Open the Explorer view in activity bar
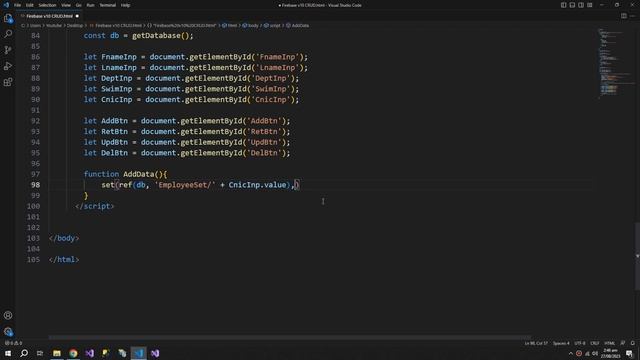The image size is (640, 360). (x=8, y=18)
